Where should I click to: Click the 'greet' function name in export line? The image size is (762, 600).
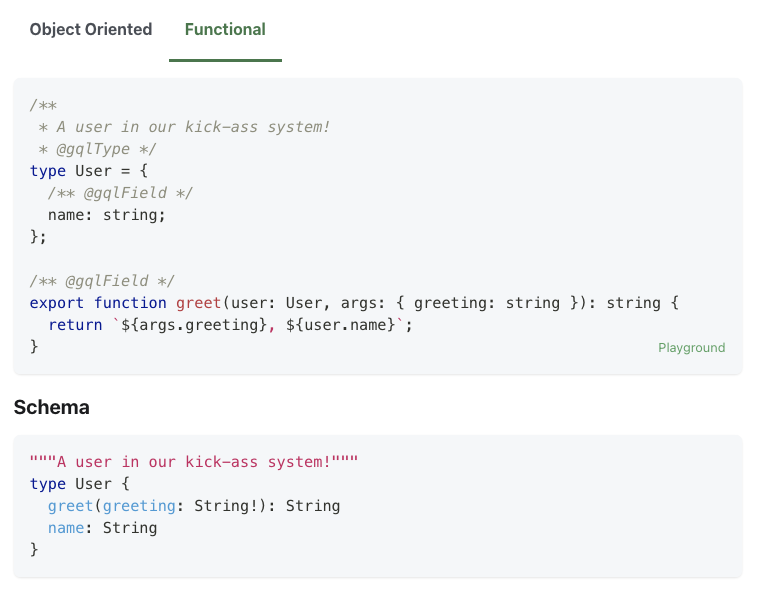(x=198, y=303)
